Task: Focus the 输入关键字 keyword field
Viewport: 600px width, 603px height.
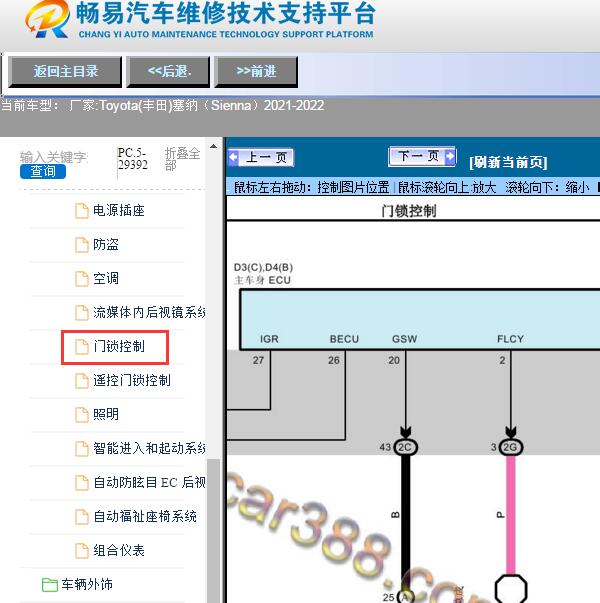Action: point(54,157)
